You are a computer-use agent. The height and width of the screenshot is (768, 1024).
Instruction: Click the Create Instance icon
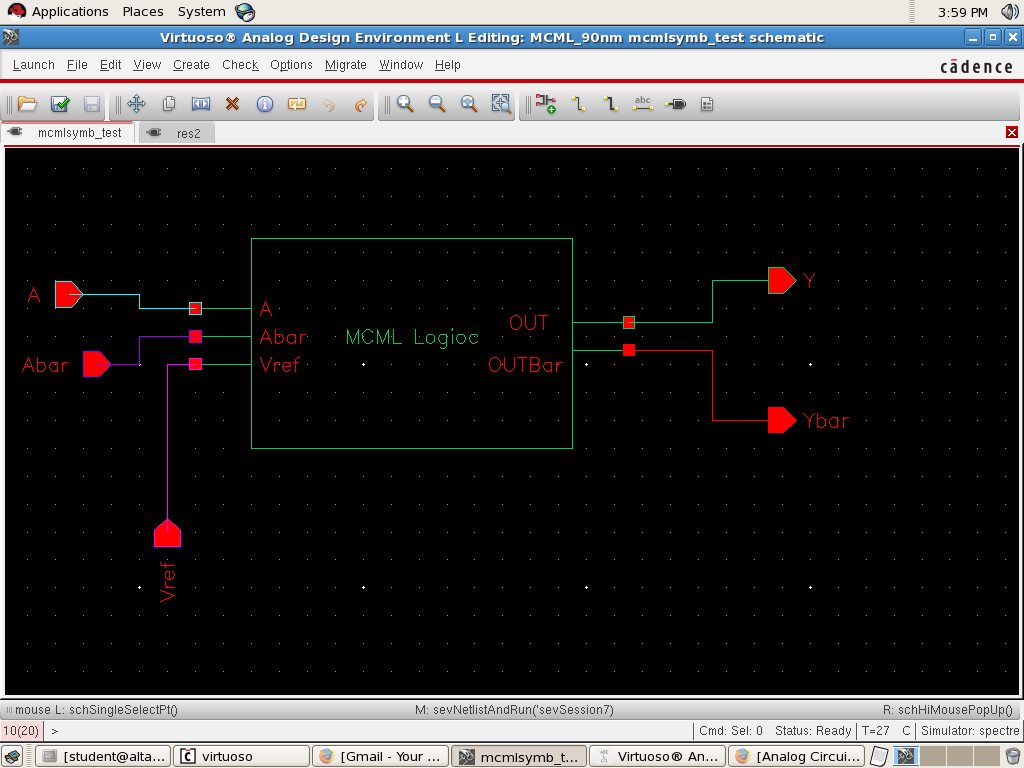pos(545,104)
